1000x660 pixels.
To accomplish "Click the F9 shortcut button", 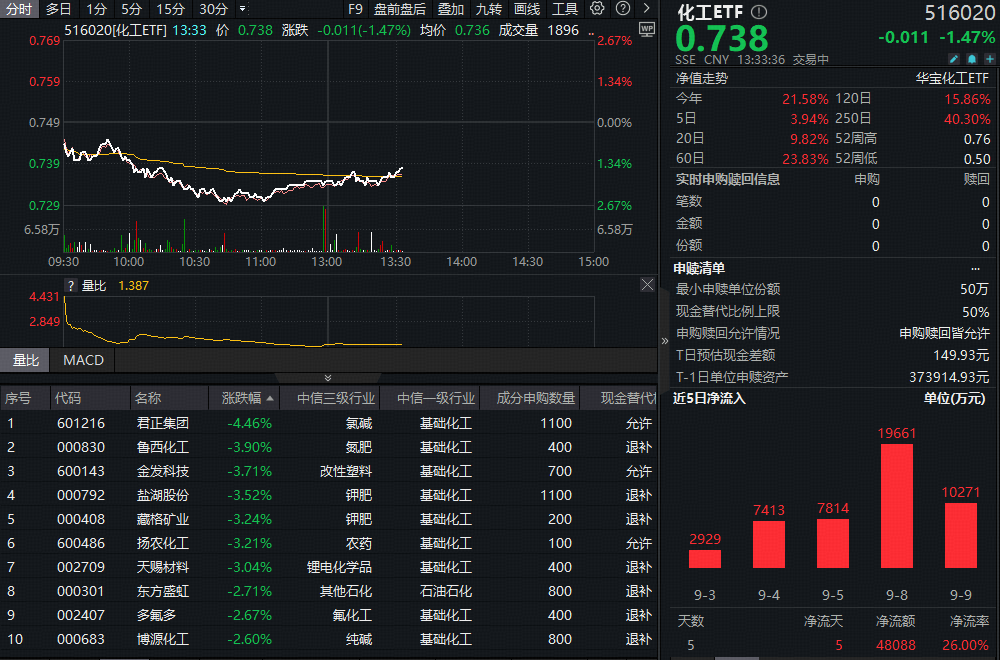I will [355, 9].
